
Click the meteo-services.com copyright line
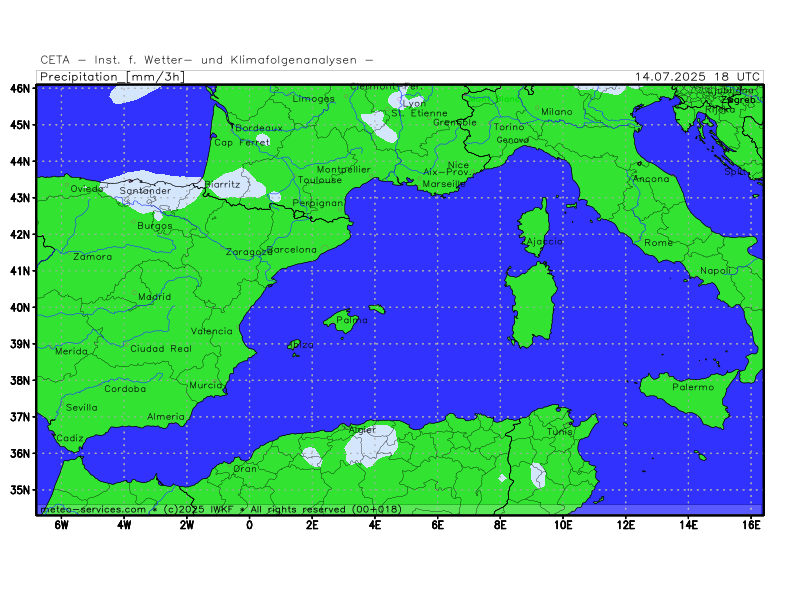pos(221,509)
